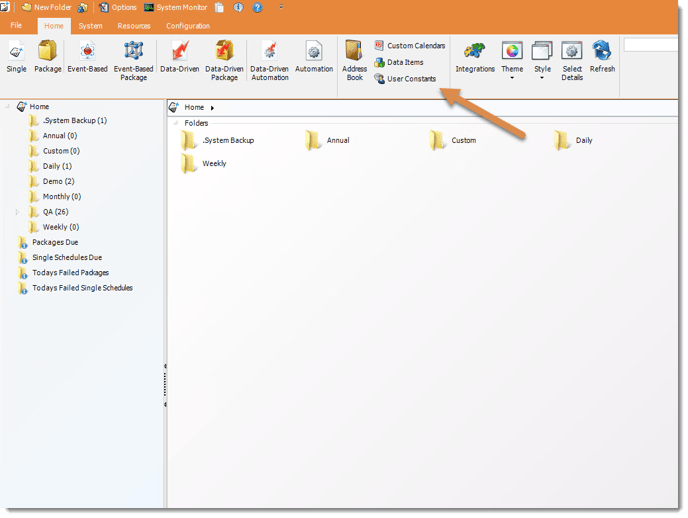Image resolution: width=688 pixels, height=518 pixels.
Task: Expand the breadcrumb arrow after Home
Action: coord(212,108)
